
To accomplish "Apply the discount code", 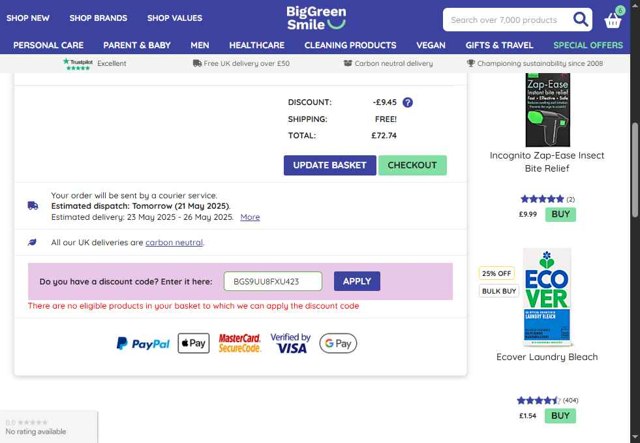I will (x=357, y=281).
